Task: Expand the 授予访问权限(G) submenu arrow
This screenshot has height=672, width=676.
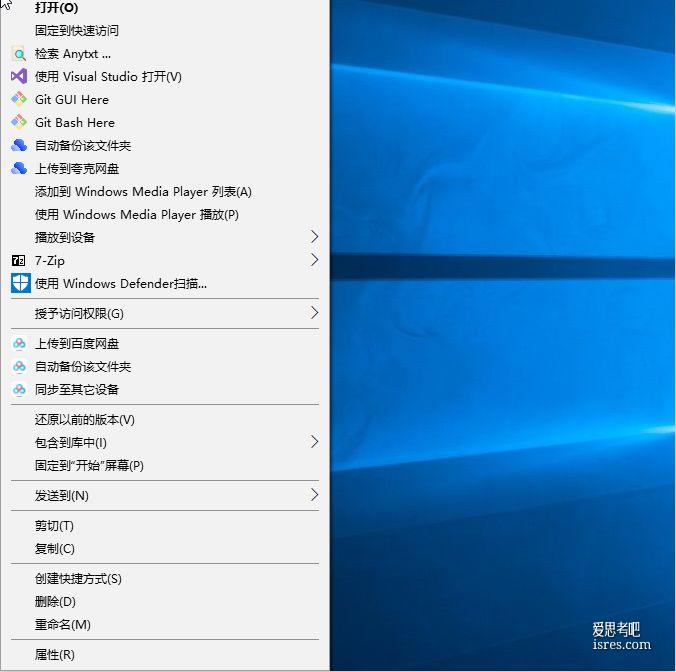Action: tap(314, 313)
